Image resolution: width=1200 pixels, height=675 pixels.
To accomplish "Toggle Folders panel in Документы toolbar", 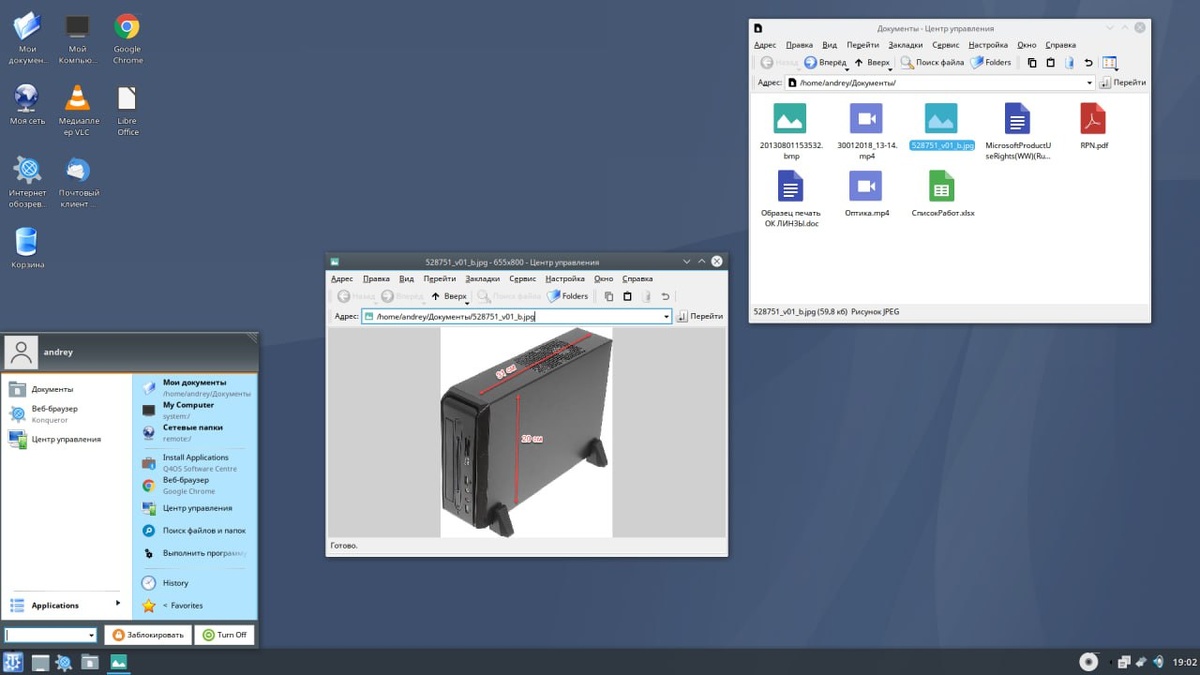I will [x=991, y=63].
